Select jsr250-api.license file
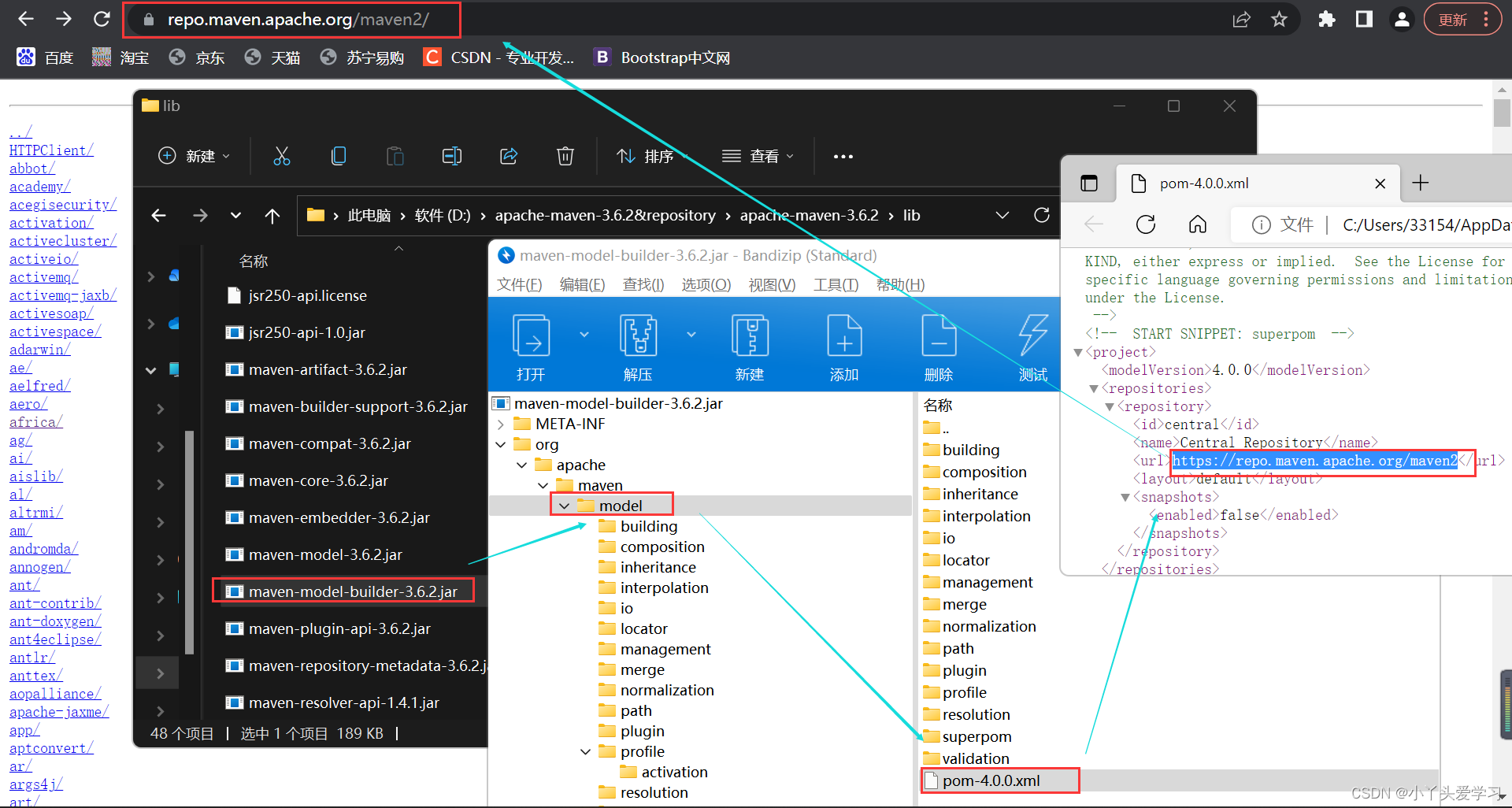 307,295
